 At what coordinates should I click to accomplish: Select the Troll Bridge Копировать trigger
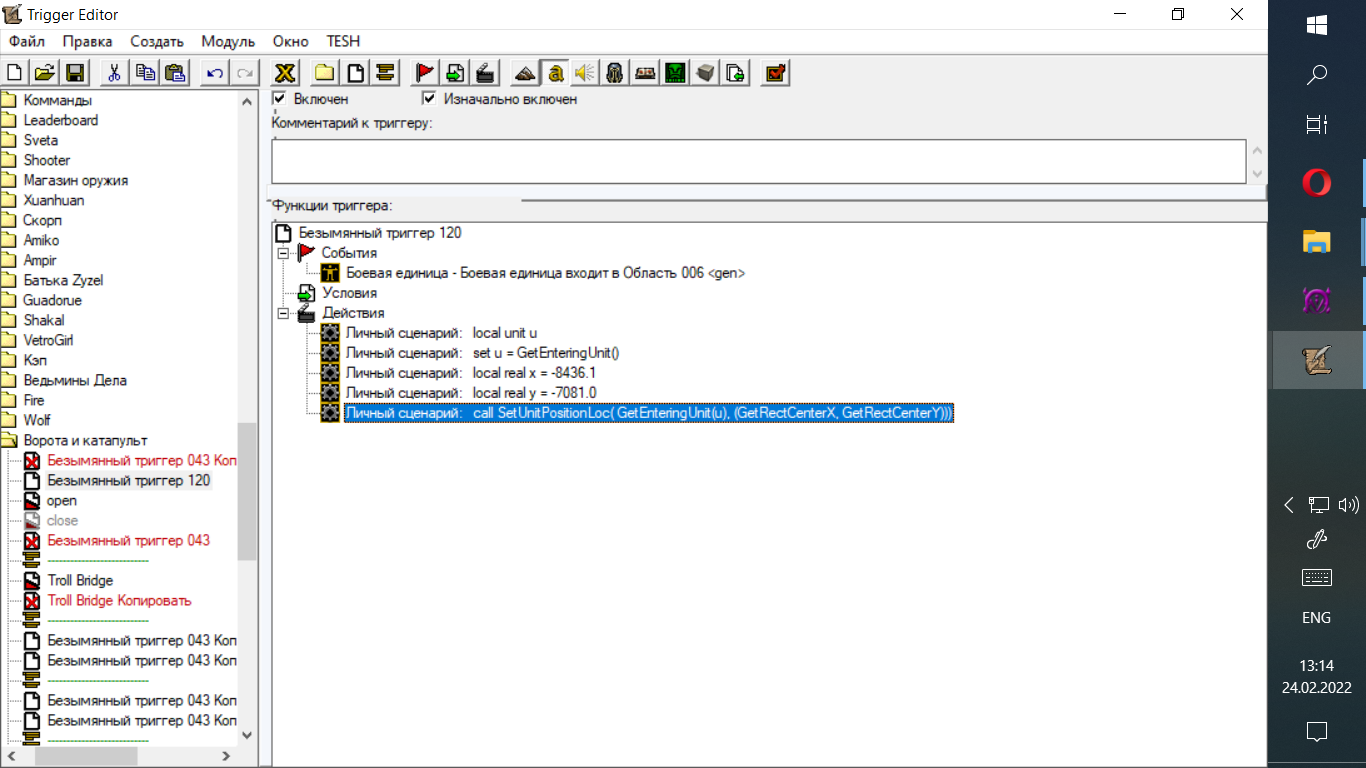click(x=119, y=600)
